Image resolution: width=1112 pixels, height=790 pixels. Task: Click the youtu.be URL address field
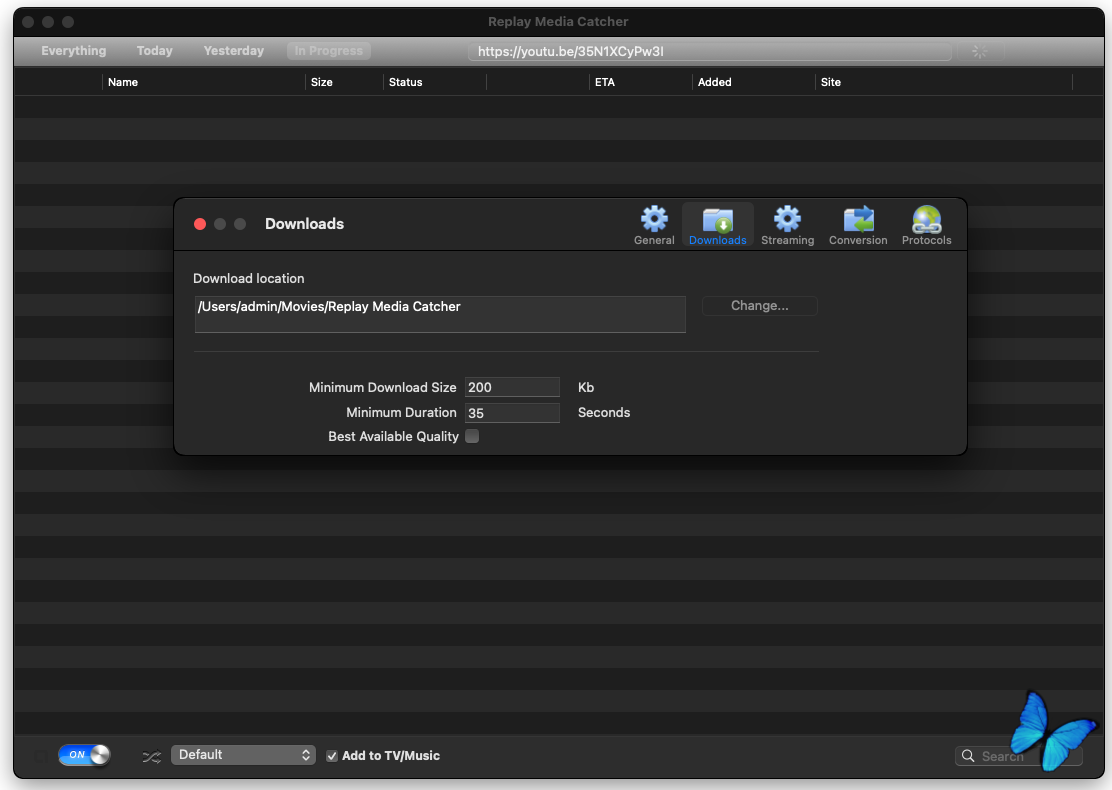(x=709, y=51)
